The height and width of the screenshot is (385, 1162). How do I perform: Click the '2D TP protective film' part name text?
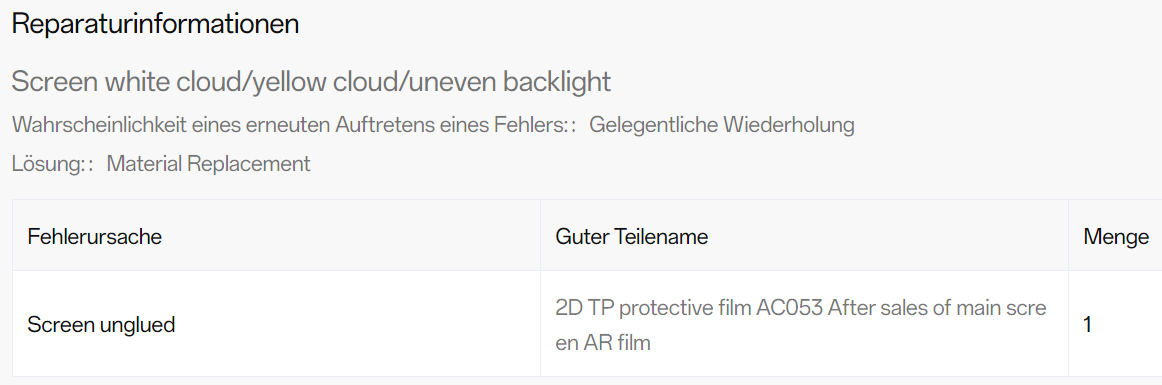pyautogui.click(x=652, y=307)
